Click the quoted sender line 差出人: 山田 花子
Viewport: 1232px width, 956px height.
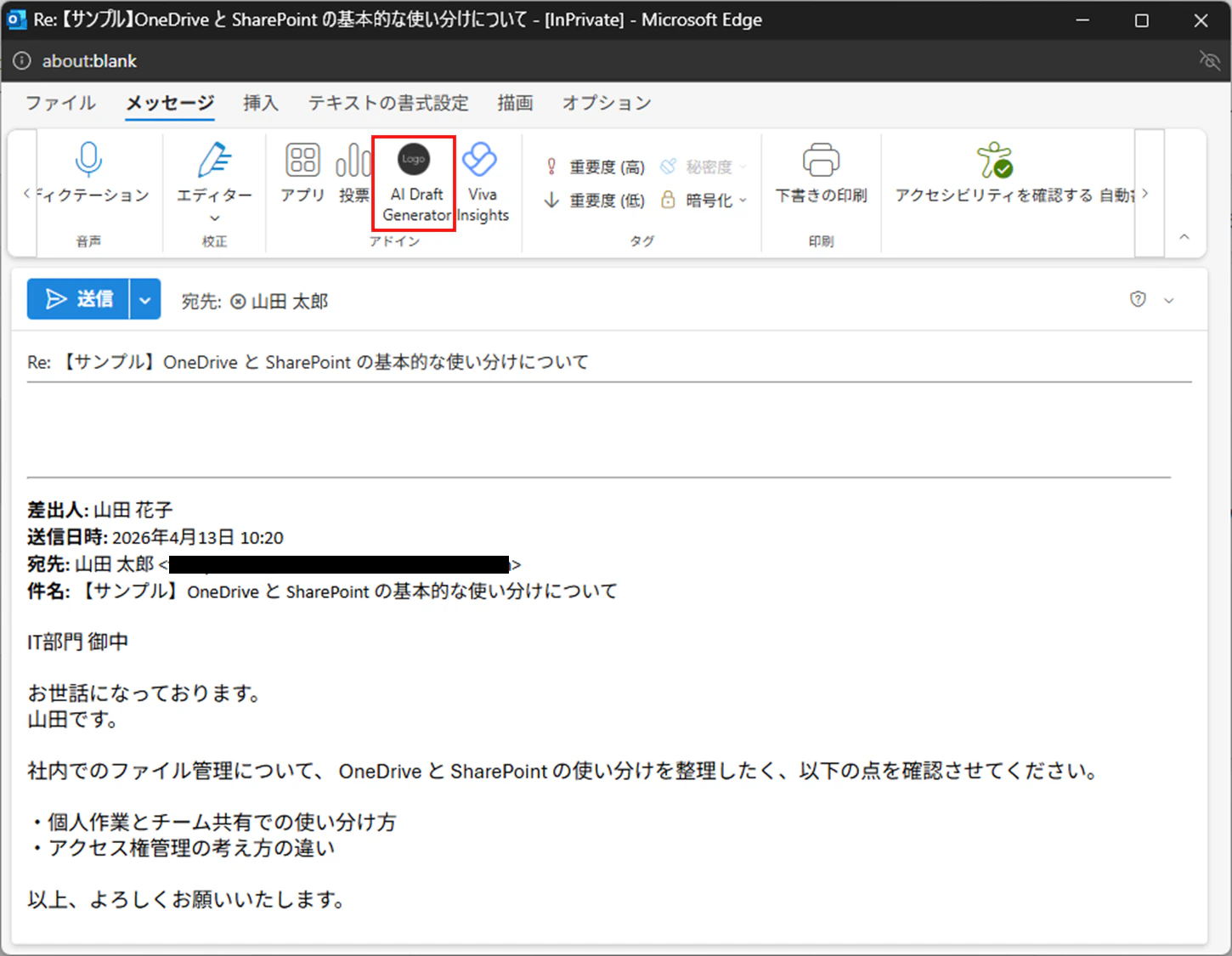pyautogui.click(x=100, y=510)
